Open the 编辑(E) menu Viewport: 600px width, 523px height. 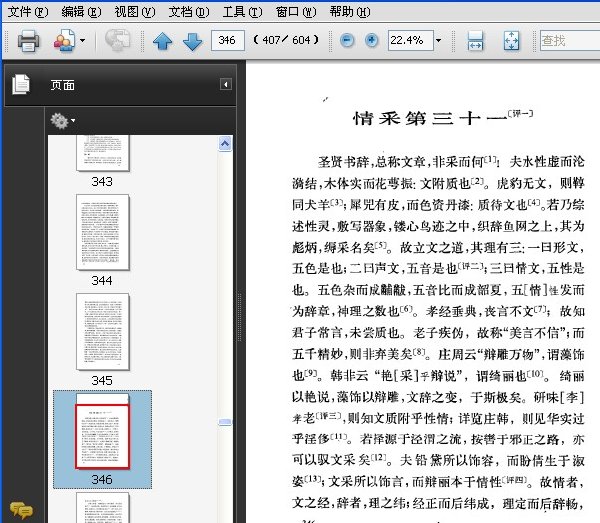[82, 12]
